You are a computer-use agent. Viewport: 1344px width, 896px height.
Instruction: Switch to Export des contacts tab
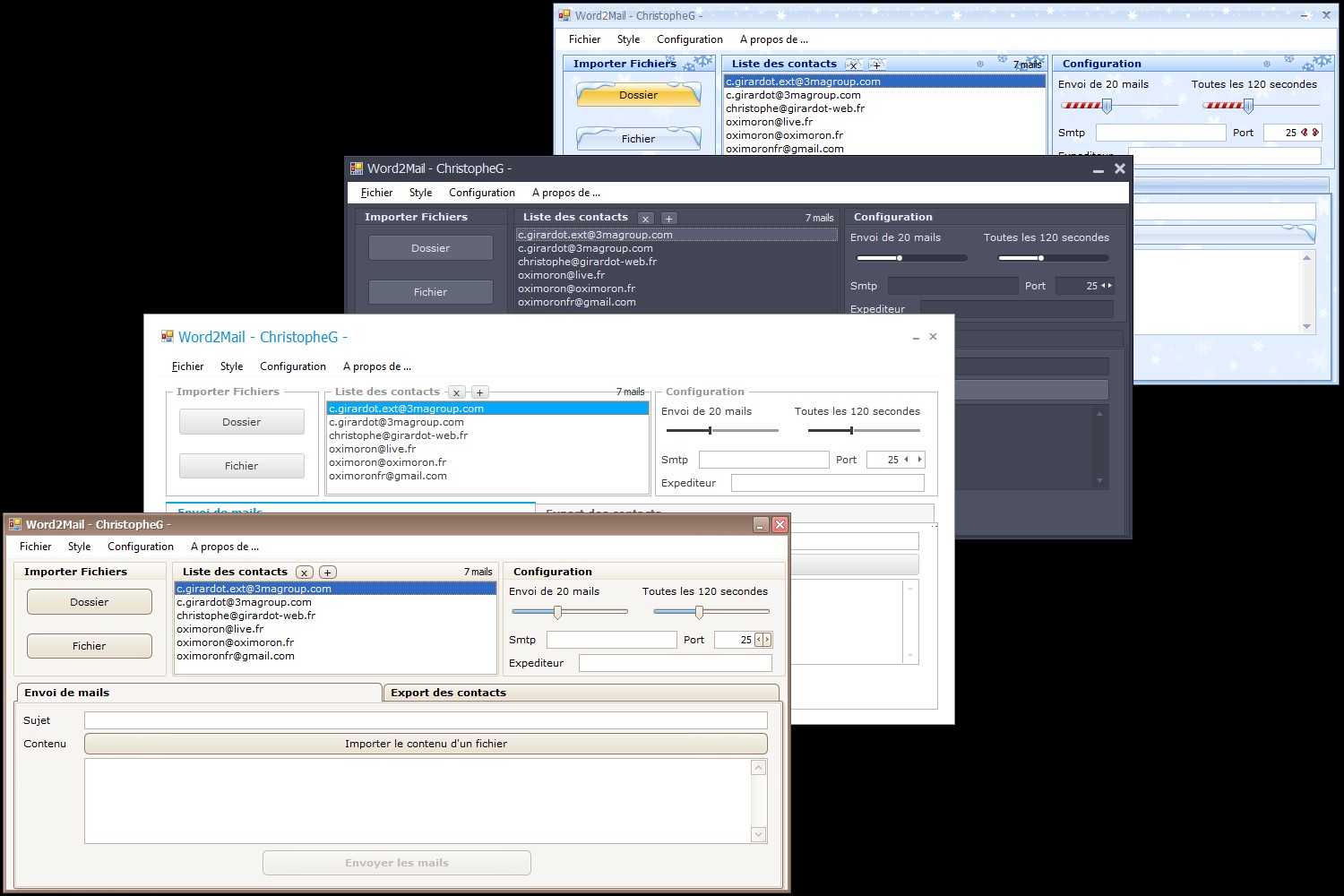(581, 693)
